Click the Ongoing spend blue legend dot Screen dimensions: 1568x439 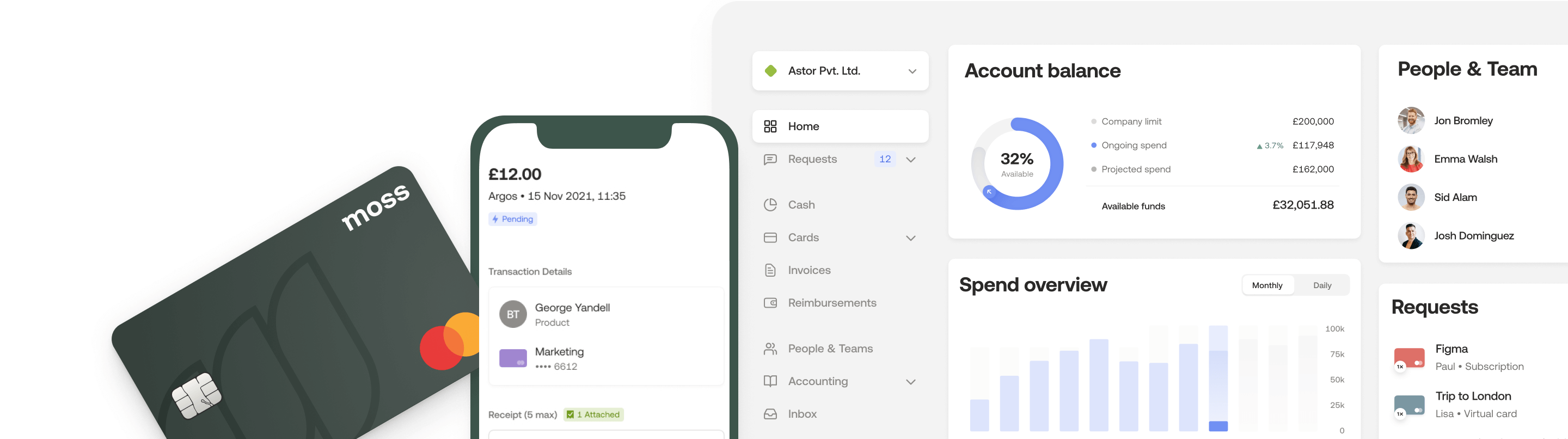(x=1094, y=145)
